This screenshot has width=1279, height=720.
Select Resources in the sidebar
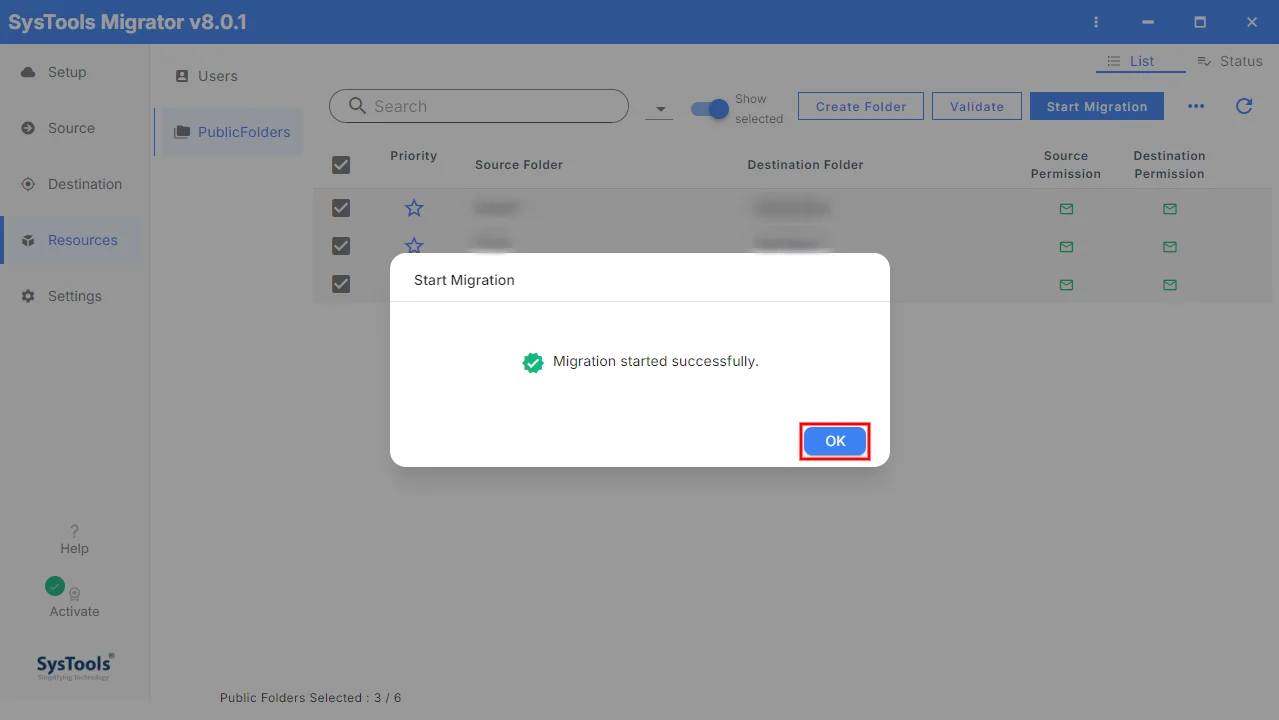pos(69,240)
